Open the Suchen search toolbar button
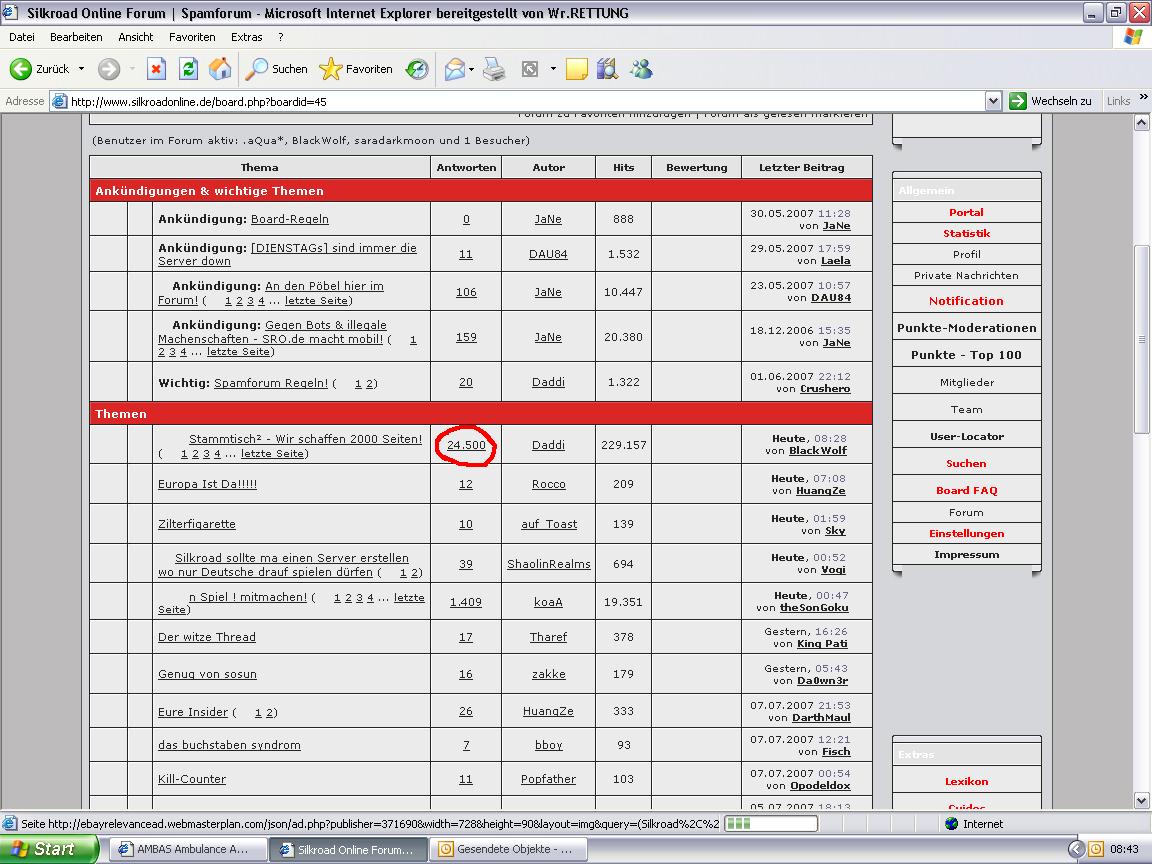The width and height of the screenshot is (1152, 864). coord(277,69)
